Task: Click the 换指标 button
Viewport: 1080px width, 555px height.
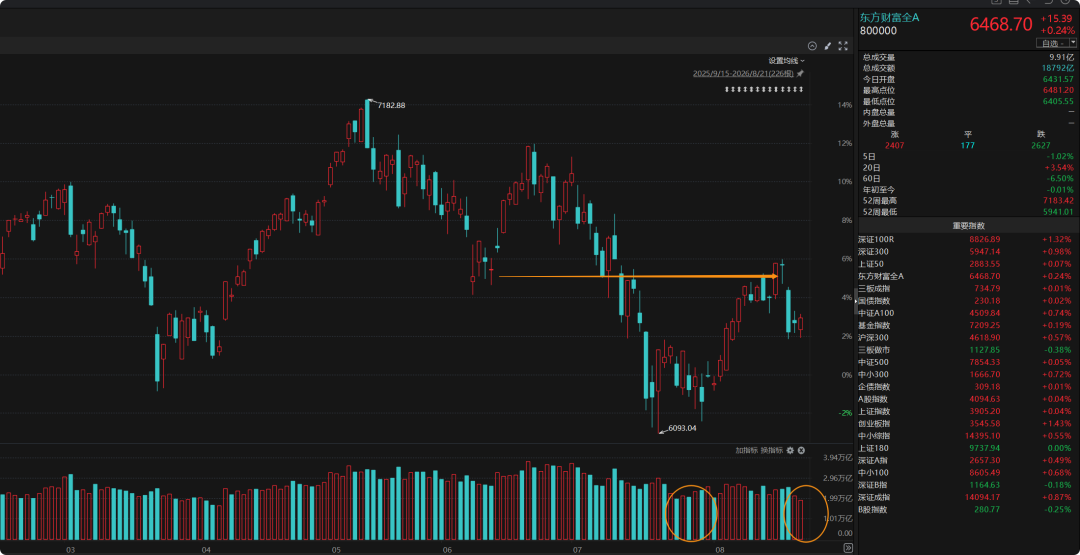Action: click(x=771, y=450)
